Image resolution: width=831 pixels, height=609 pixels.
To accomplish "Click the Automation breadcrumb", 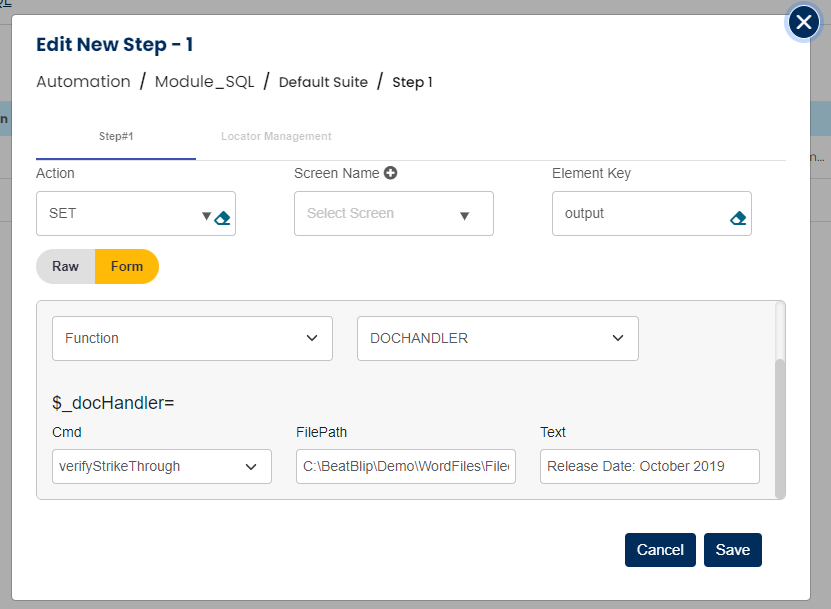I will (83, 82).
